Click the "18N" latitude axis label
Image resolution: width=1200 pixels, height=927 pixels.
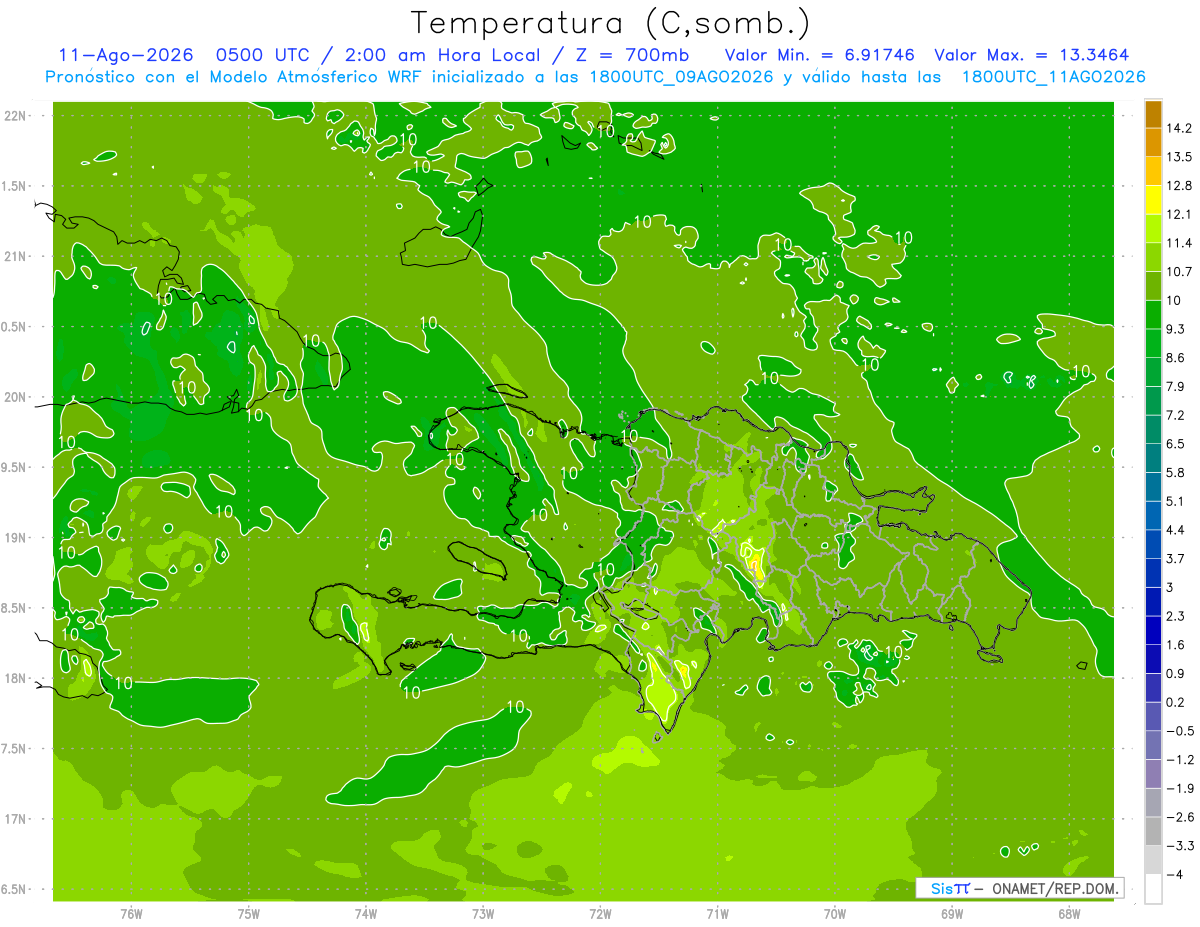point(15,678)
